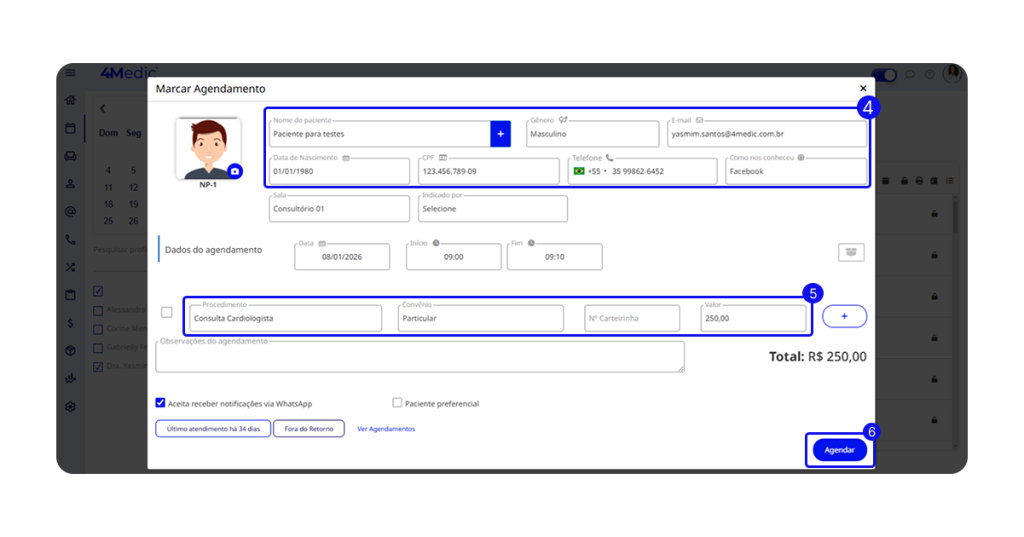The height and width of the screenshot is (537, 1024).
Task: Click the icon button right of Fim time
Action: pos(851,253)
